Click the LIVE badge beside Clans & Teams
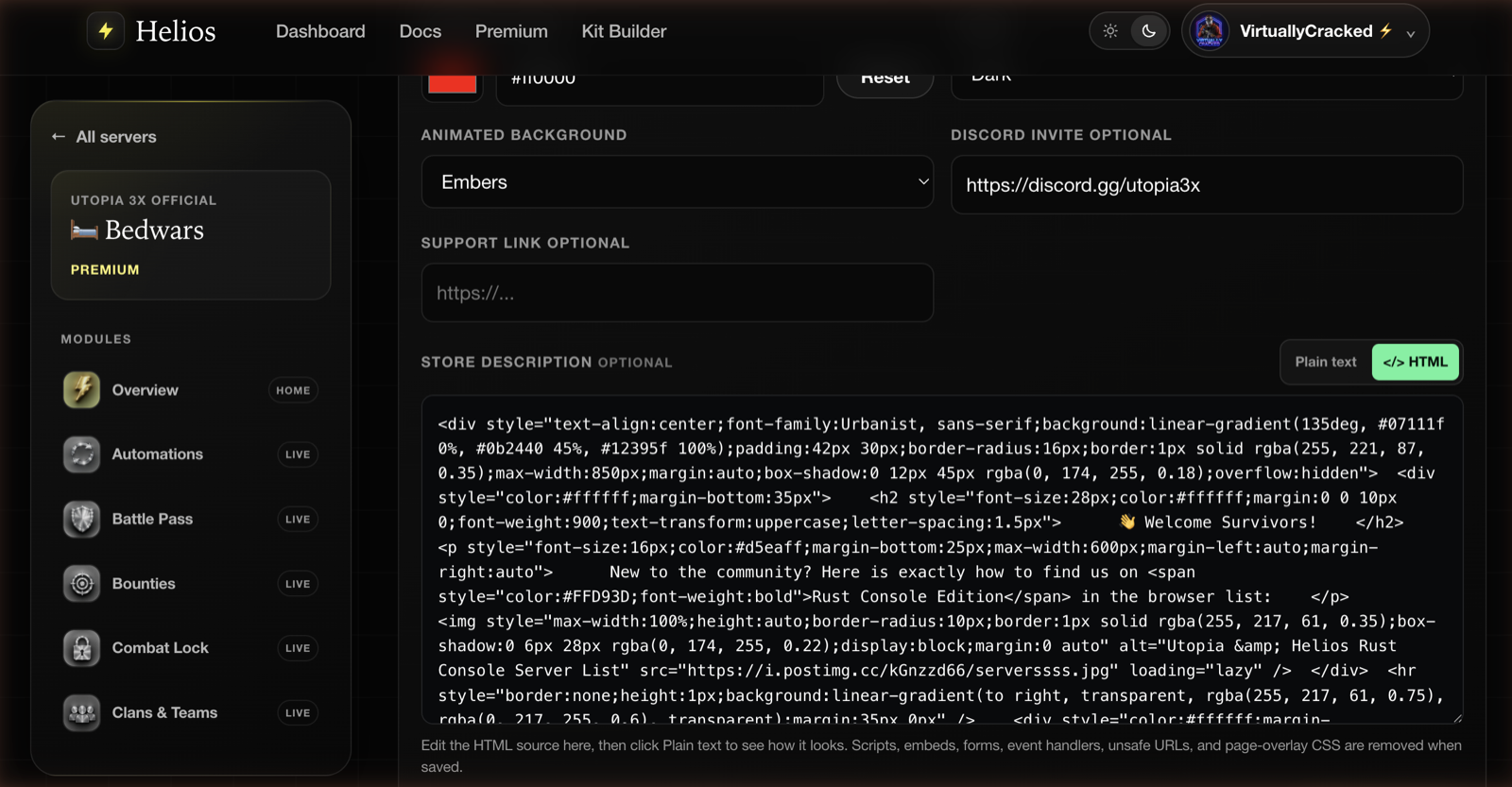 click(x=298, y=713)
